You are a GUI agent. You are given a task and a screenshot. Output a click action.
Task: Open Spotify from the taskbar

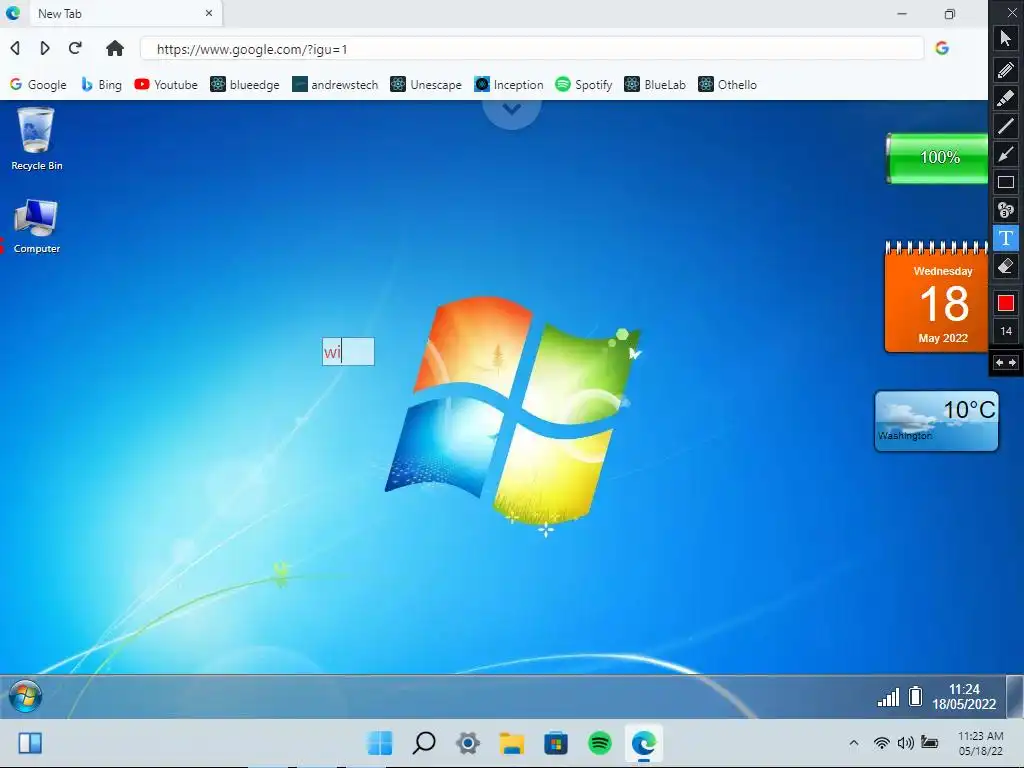pos(600,743)
